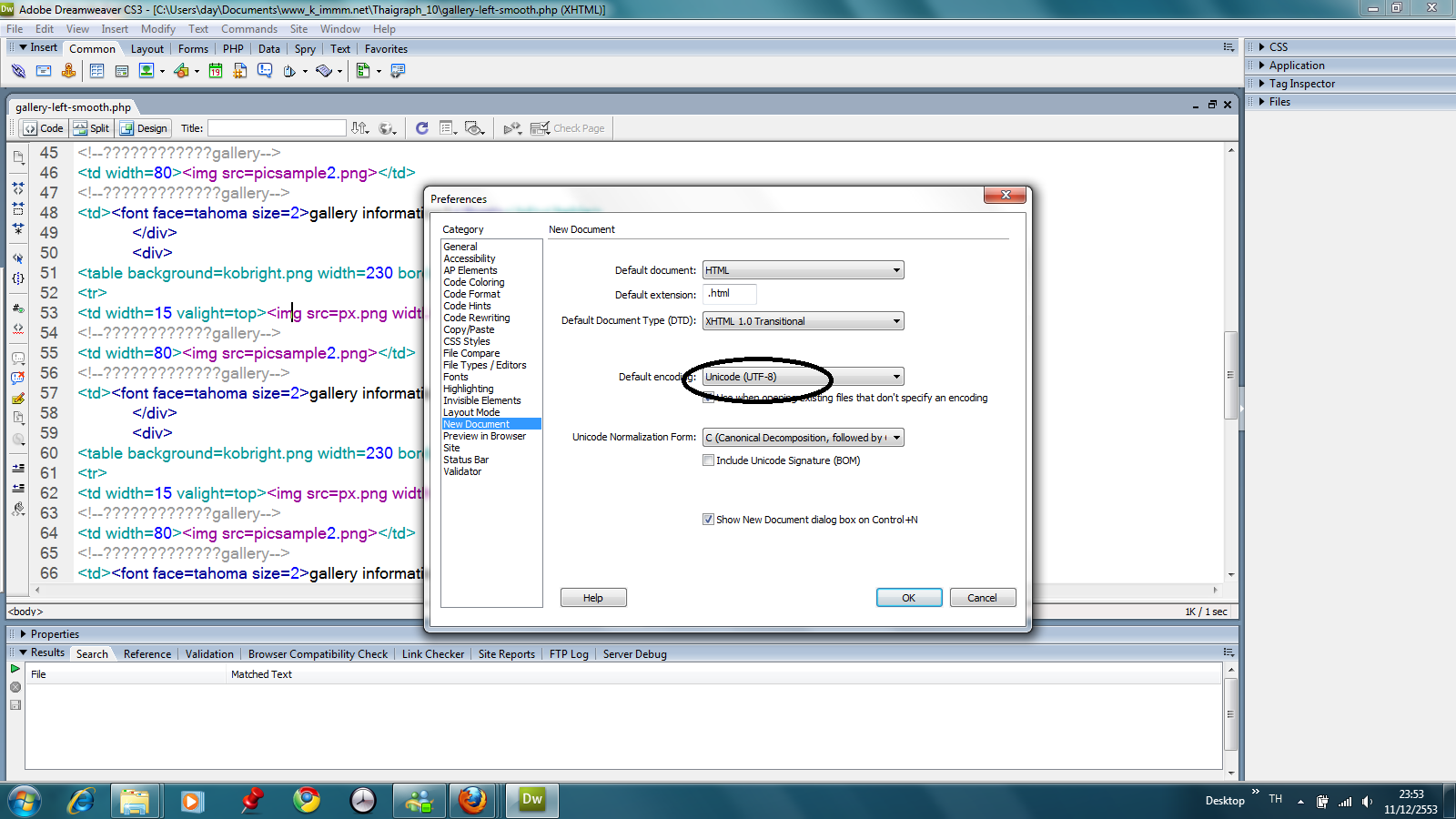The width and height of the screenshot is (1456, 819).
Task: Open the Default encoding dropdown
Action: [803, 377]
